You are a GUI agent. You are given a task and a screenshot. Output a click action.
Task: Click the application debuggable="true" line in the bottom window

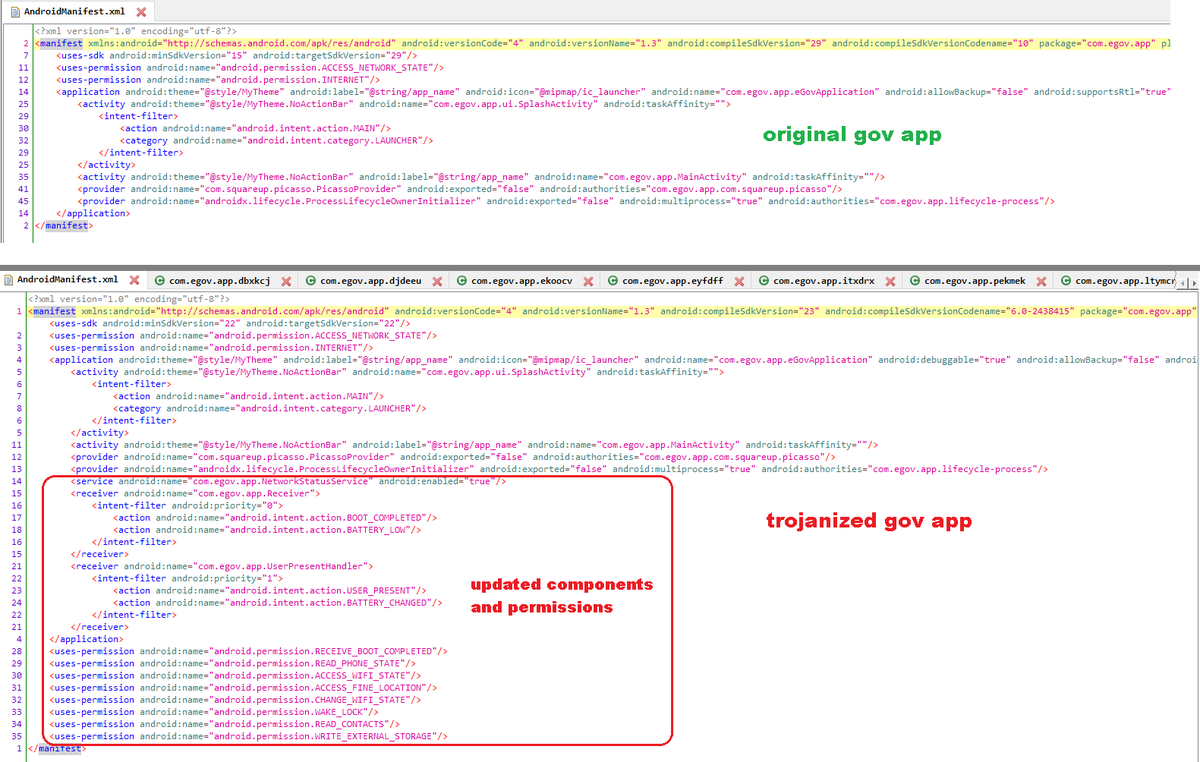pyautogui.click(x=625, y=359)
